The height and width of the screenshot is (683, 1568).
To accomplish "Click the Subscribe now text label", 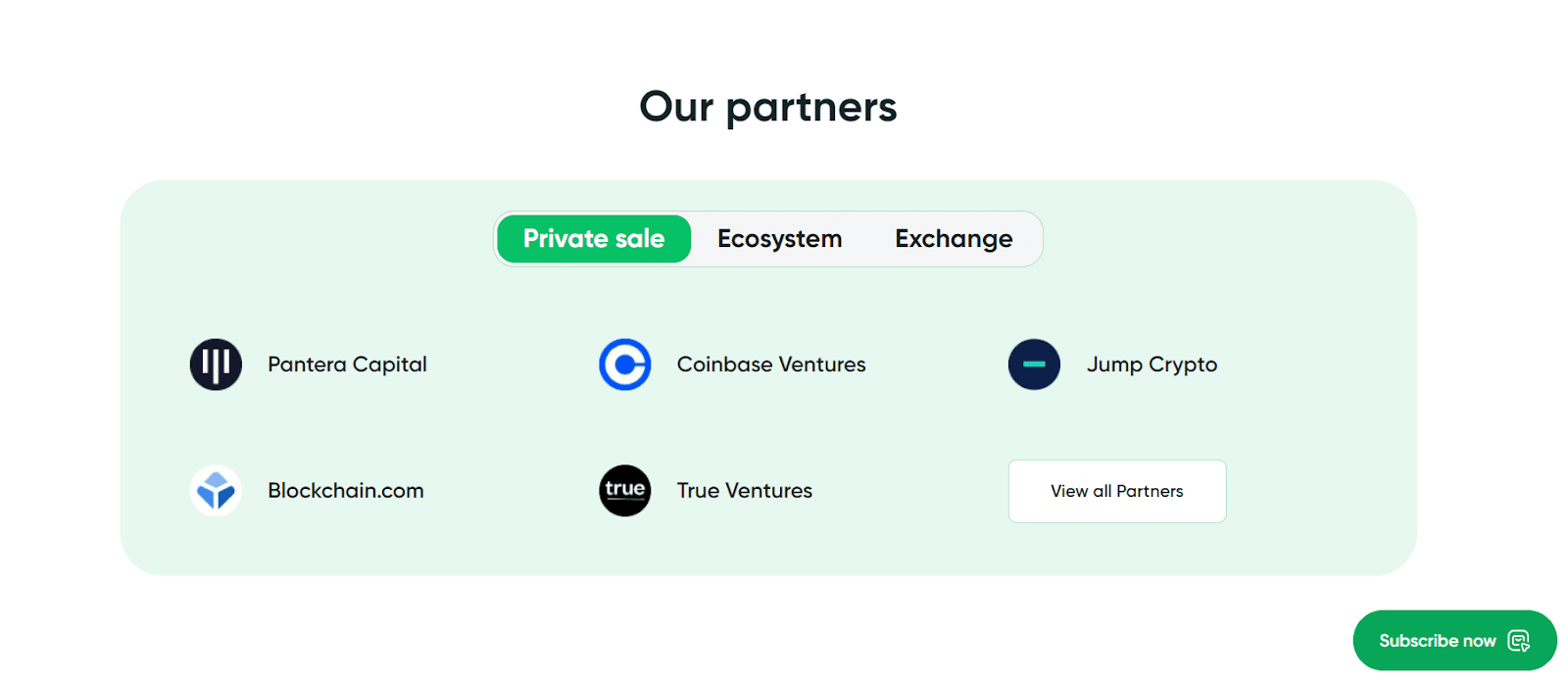I will (x=1438, y=641).
